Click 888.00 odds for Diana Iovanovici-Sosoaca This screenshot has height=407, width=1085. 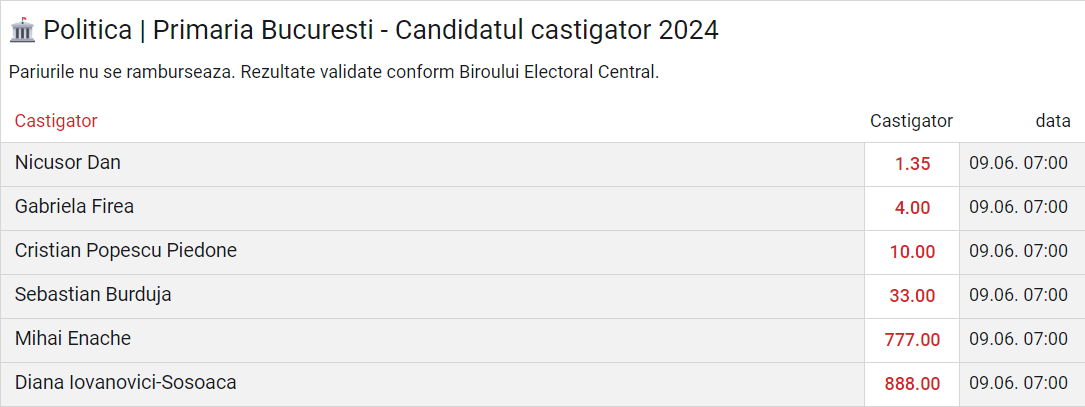click(x=912, y=384)
